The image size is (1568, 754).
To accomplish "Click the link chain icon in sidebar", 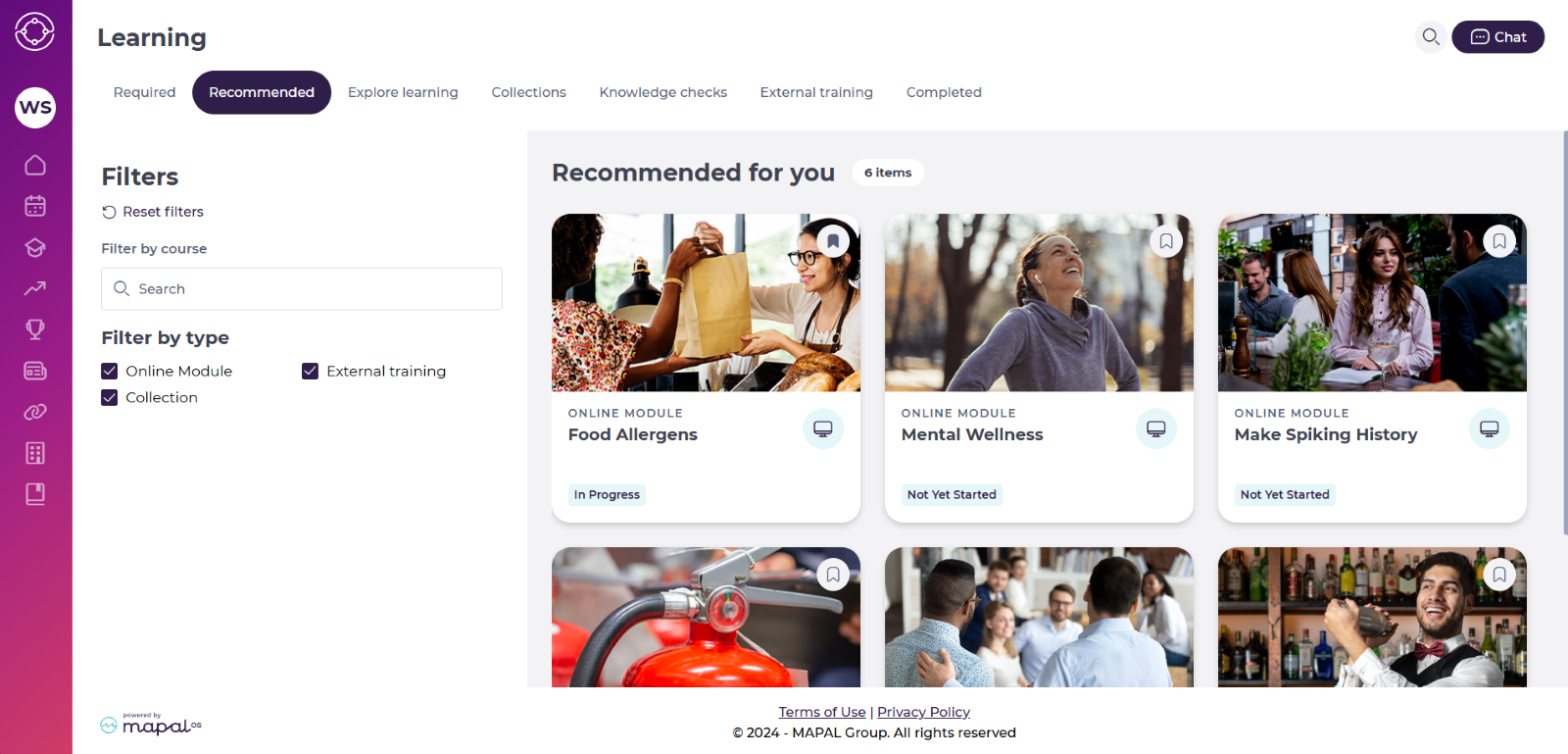I will pyautogui.click(x=35, y=412).
